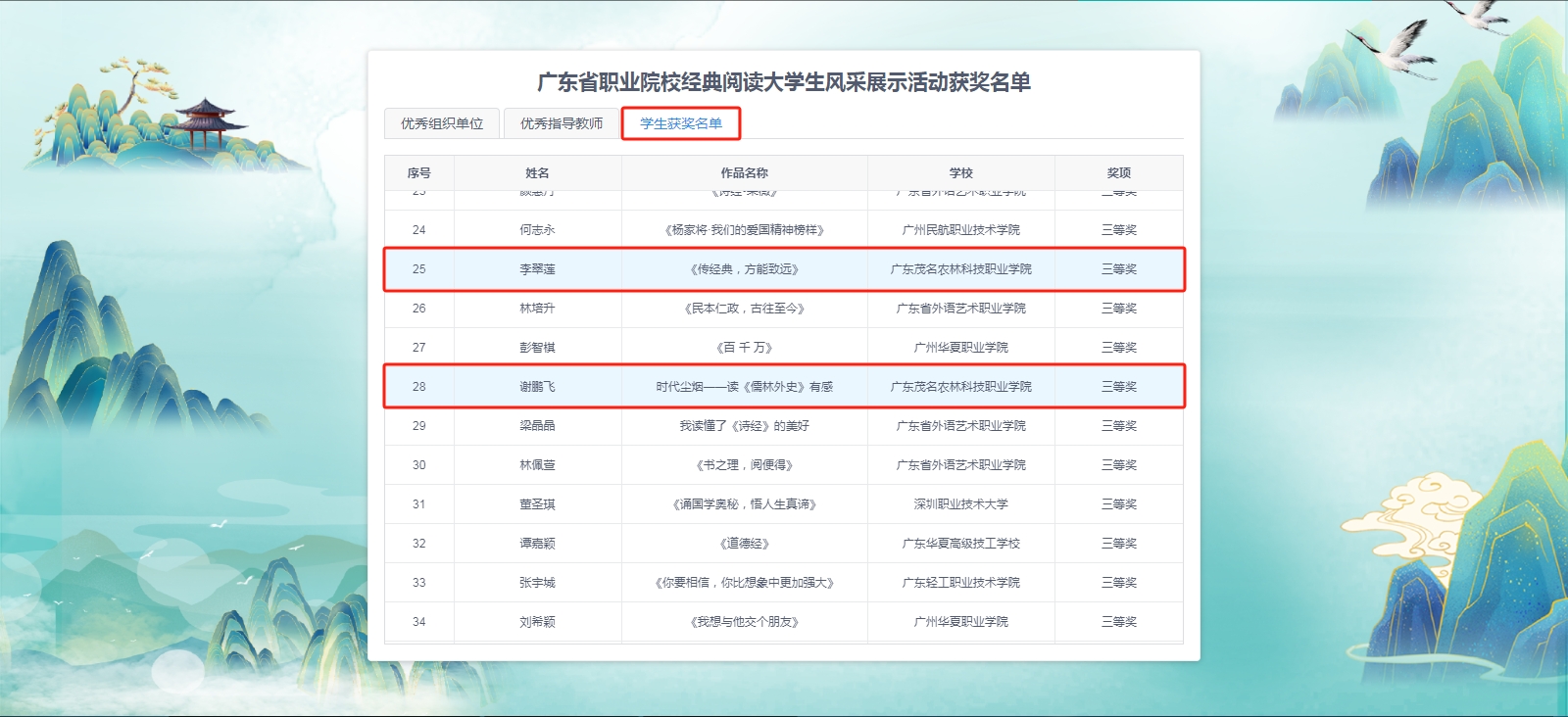
Task: Click the name 林培升 in row 26
Action: coord(537,309)
